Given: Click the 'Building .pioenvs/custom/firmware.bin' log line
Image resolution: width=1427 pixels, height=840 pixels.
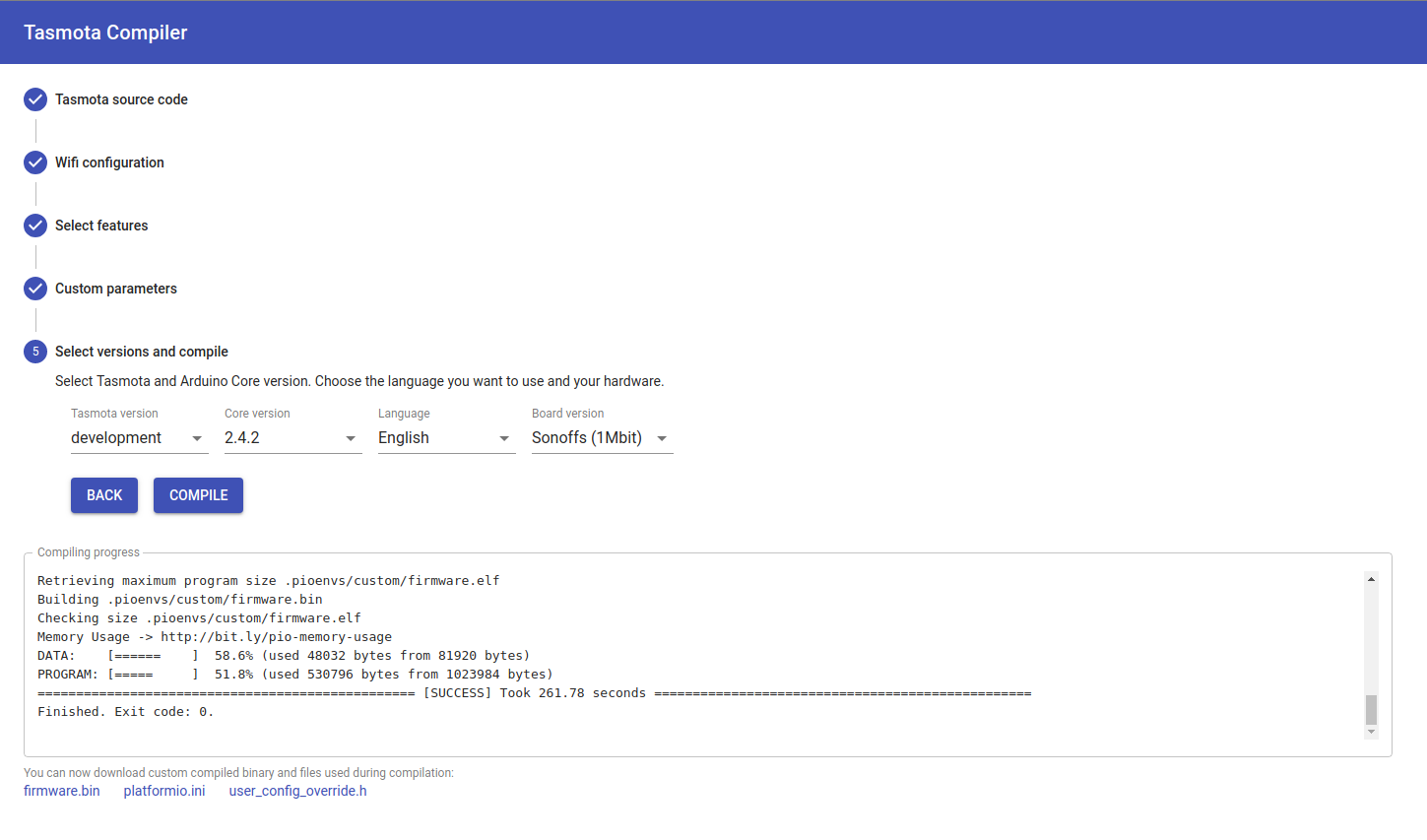Looking at the screenshot, I should coord(180,600).
